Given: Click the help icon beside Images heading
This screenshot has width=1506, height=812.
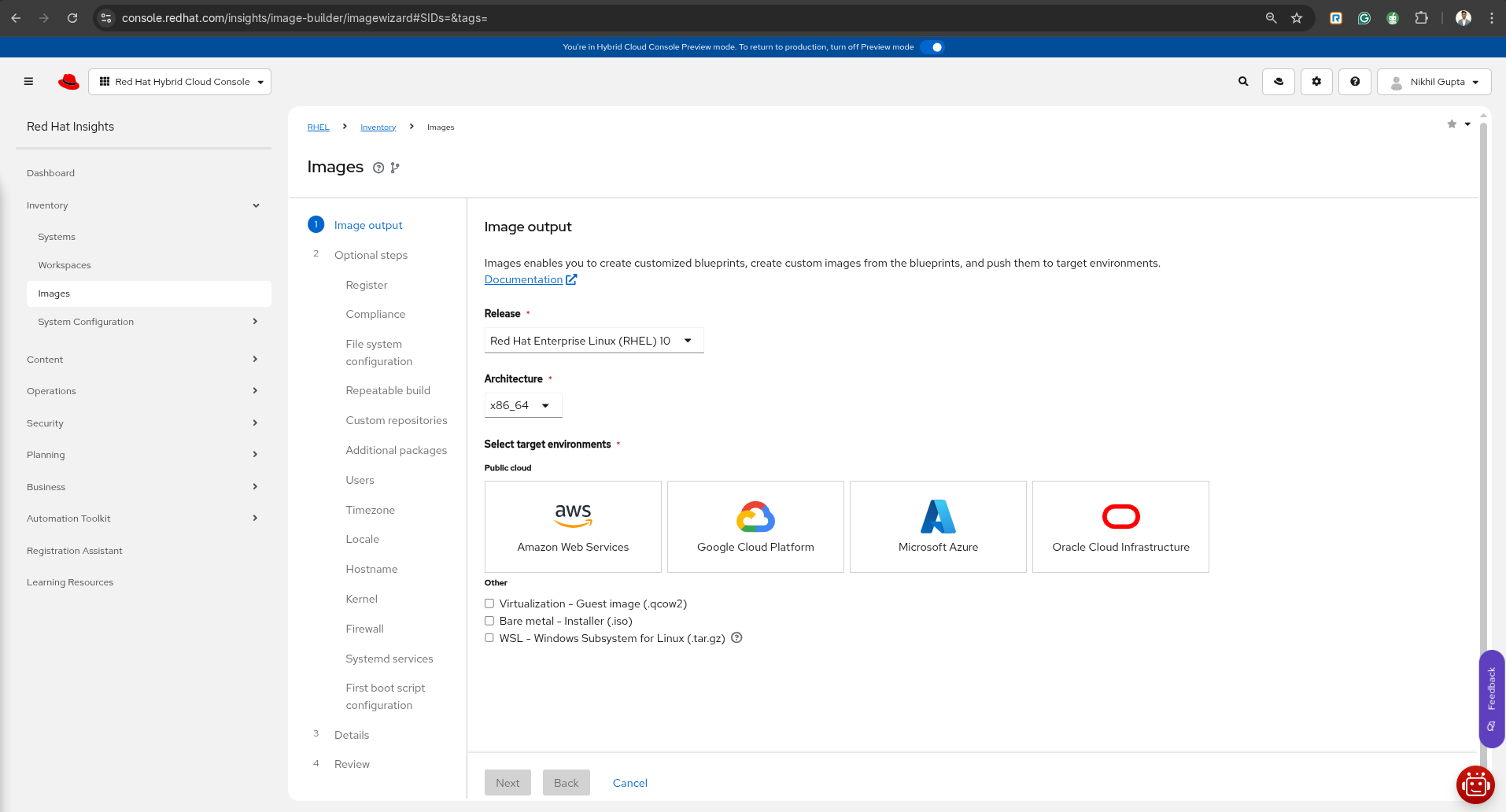Looking at the screenshot, I should pyautogui.click(x=378, y=168).
